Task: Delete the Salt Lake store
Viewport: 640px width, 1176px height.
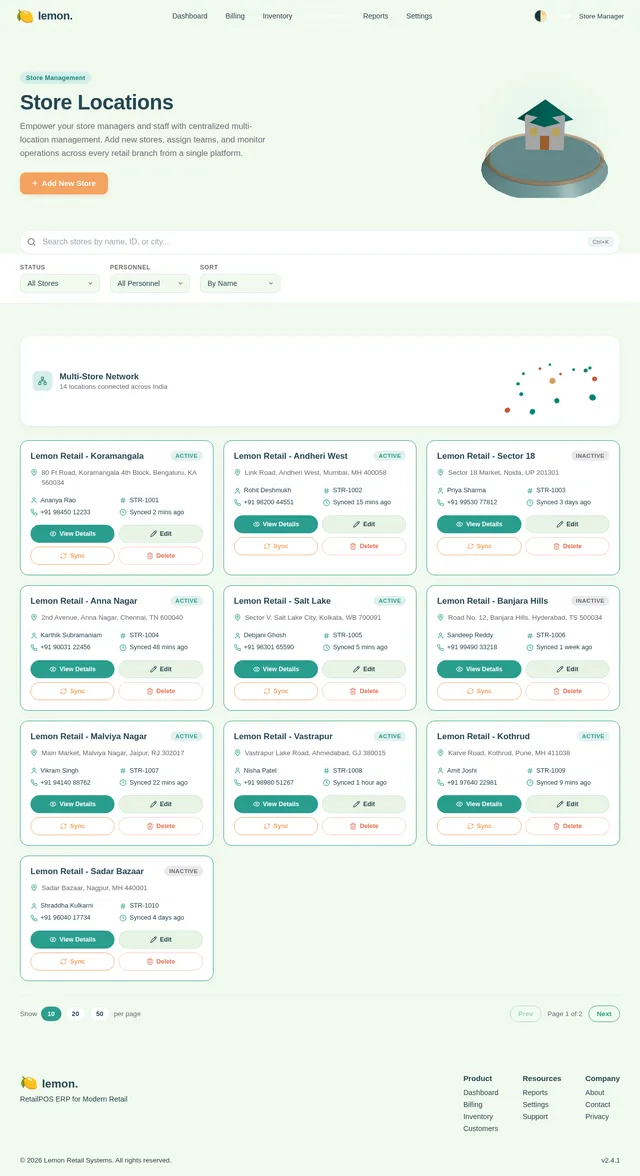Action: point(364,691)
